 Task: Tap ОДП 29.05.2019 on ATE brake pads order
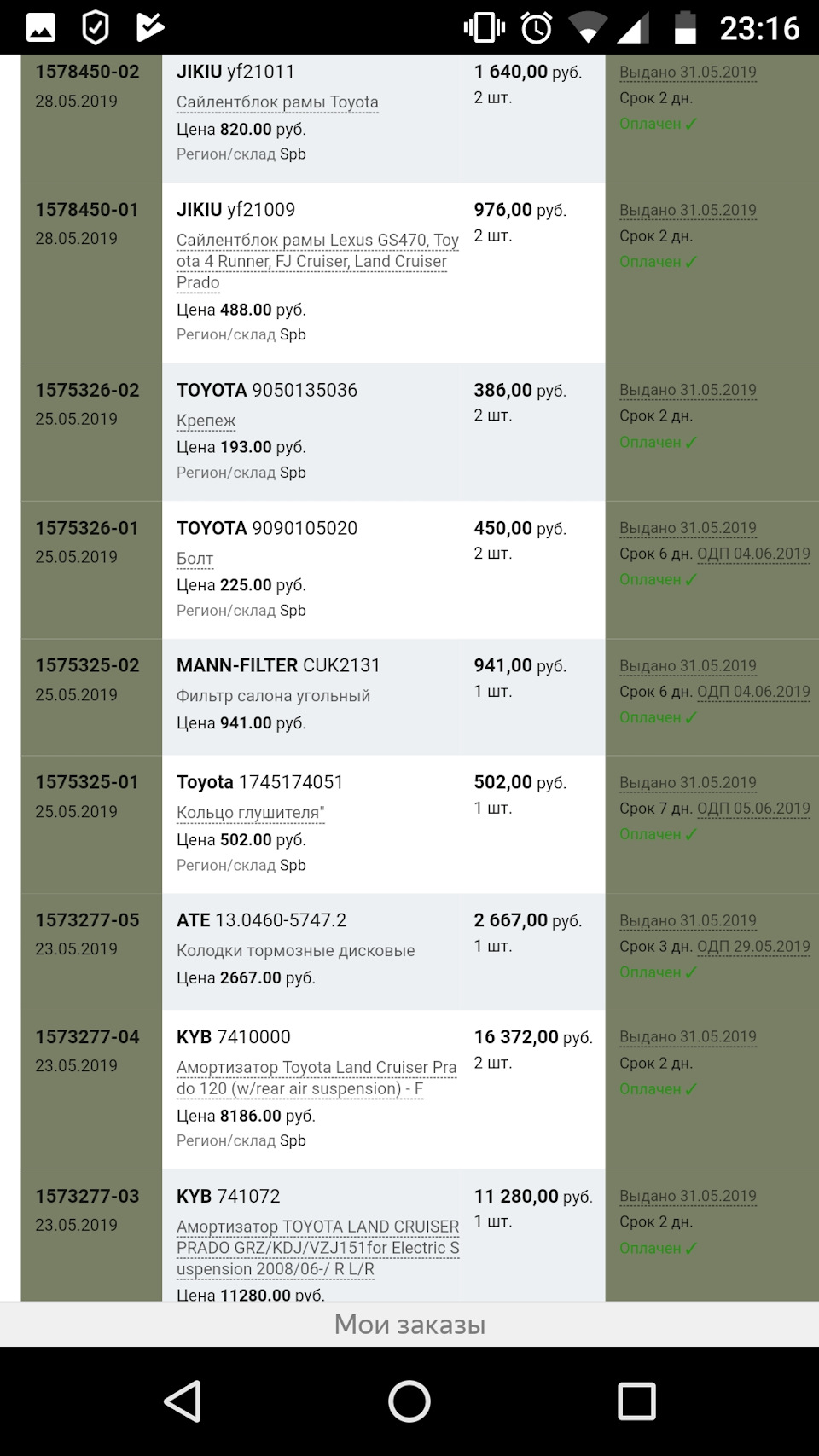point(753,946)
